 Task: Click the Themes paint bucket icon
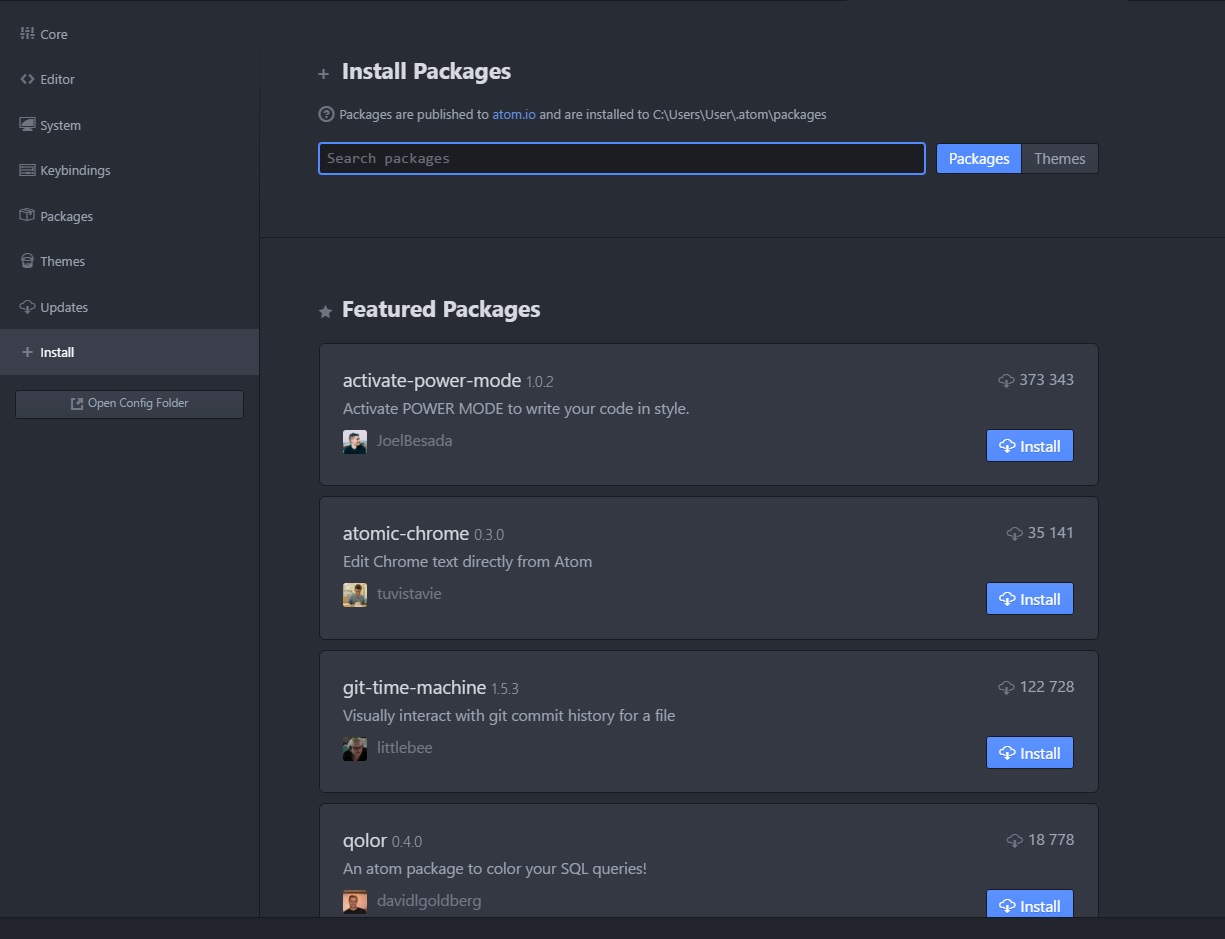[27, 261]
